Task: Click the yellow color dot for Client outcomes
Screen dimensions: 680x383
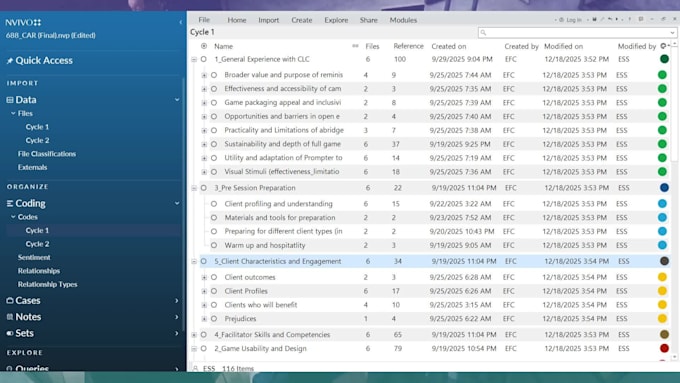Action: [x=662, y=277]
